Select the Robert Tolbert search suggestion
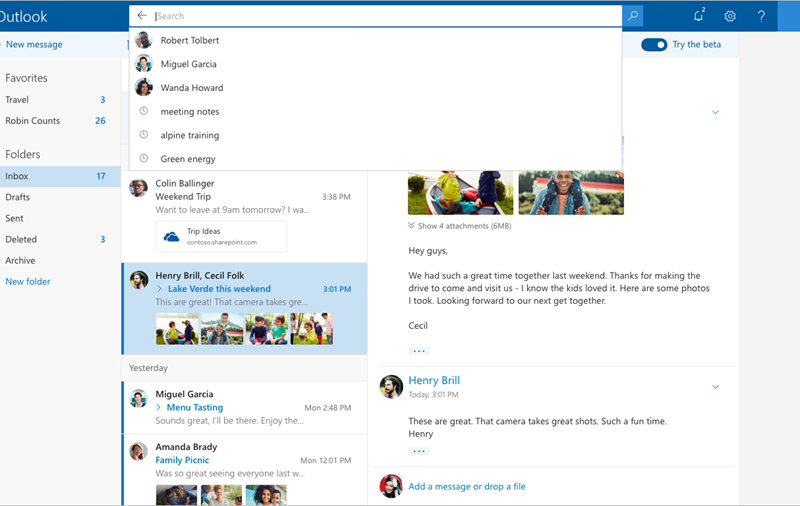The image size is (800, 506). (x=190, y=40)
